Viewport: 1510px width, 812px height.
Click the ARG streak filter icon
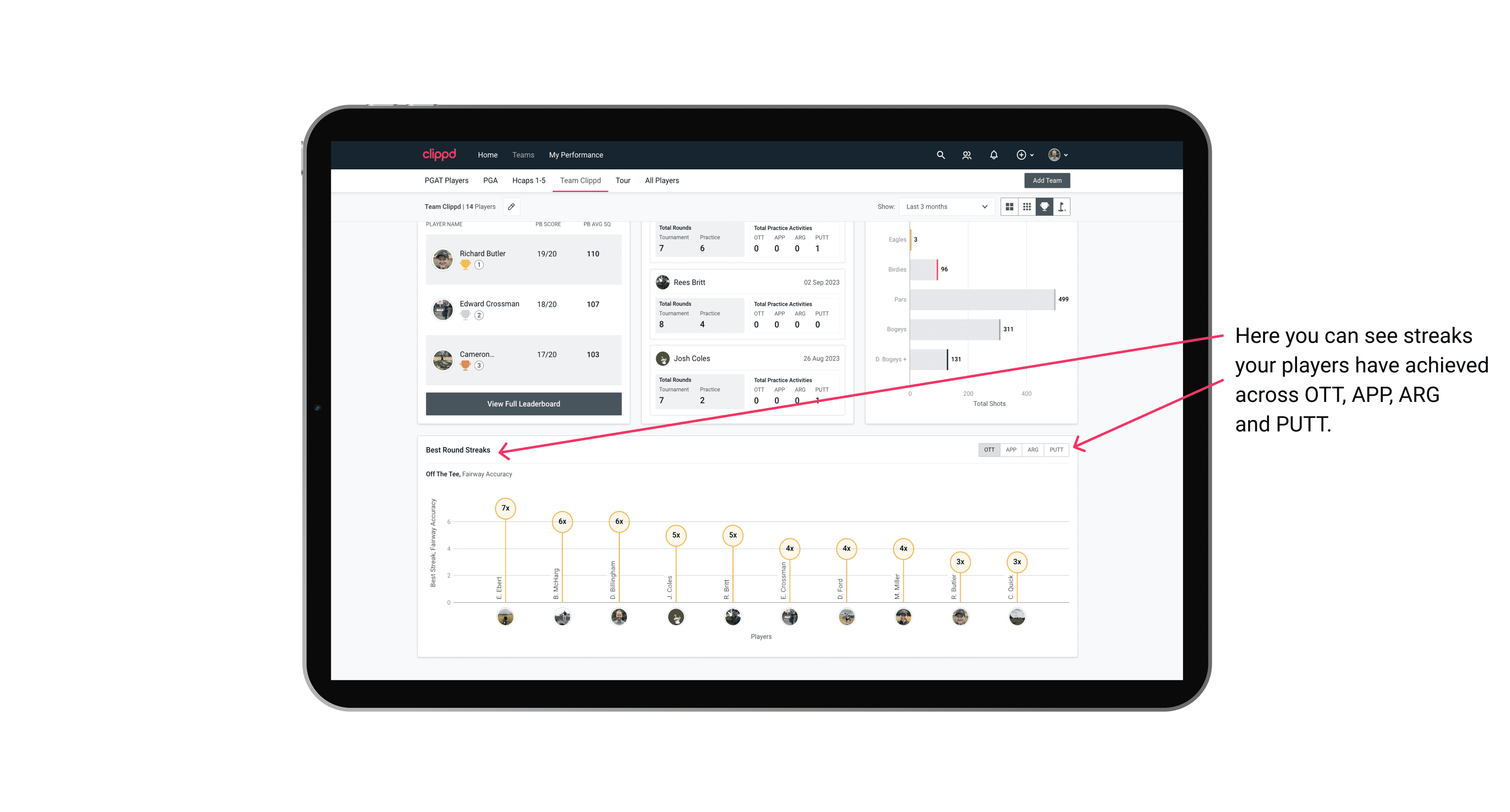point(1033,449)
